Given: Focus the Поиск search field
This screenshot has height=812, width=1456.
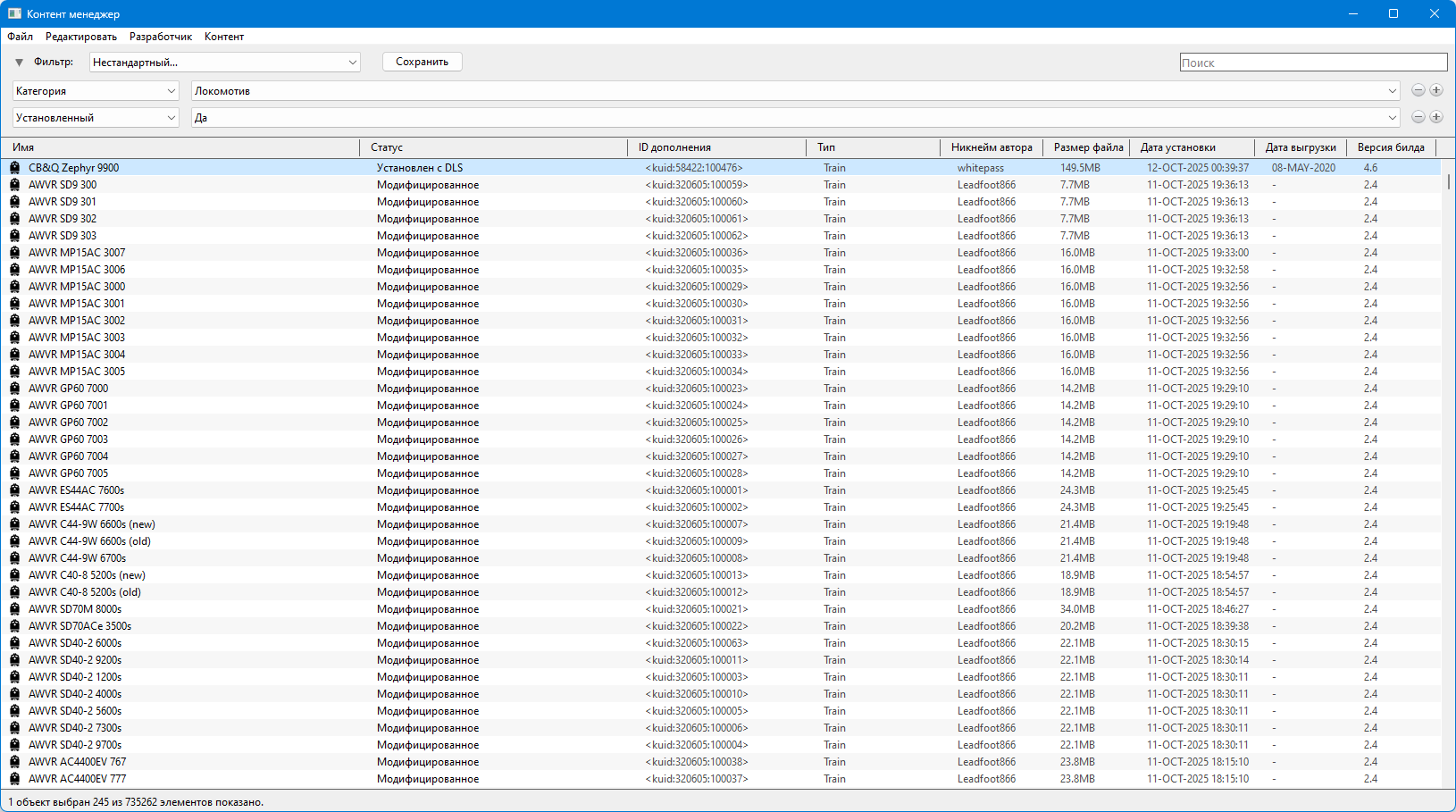Looking at the screenshot, I should tap(1313, 63).
